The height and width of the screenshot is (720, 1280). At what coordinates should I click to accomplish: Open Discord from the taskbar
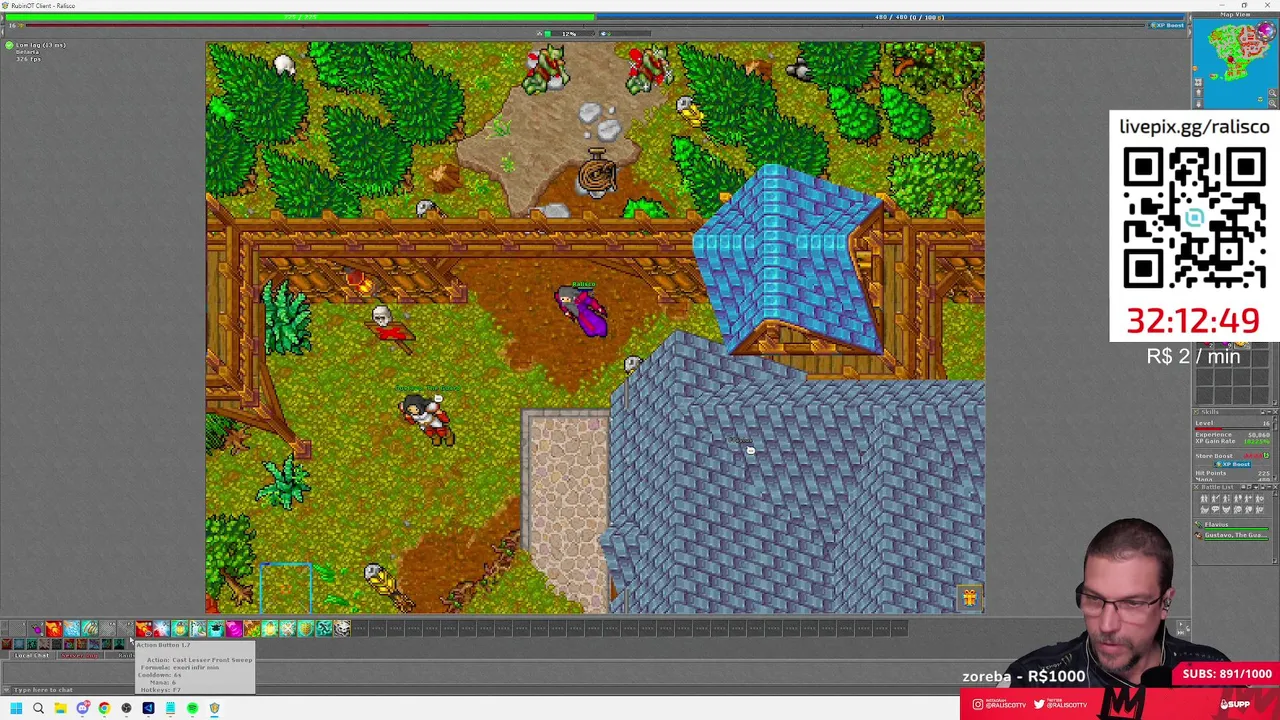82,708
